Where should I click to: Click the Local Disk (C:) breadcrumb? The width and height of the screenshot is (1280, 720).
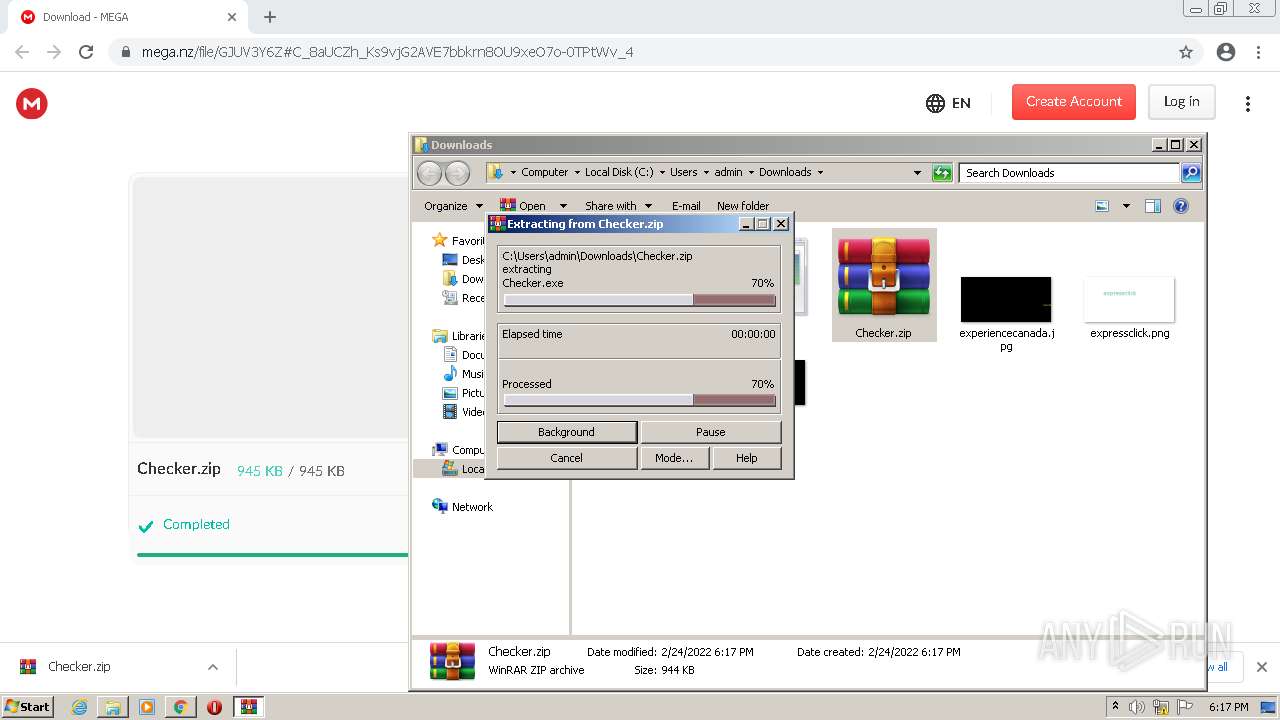pyautogui.click(x=619, y=173)
